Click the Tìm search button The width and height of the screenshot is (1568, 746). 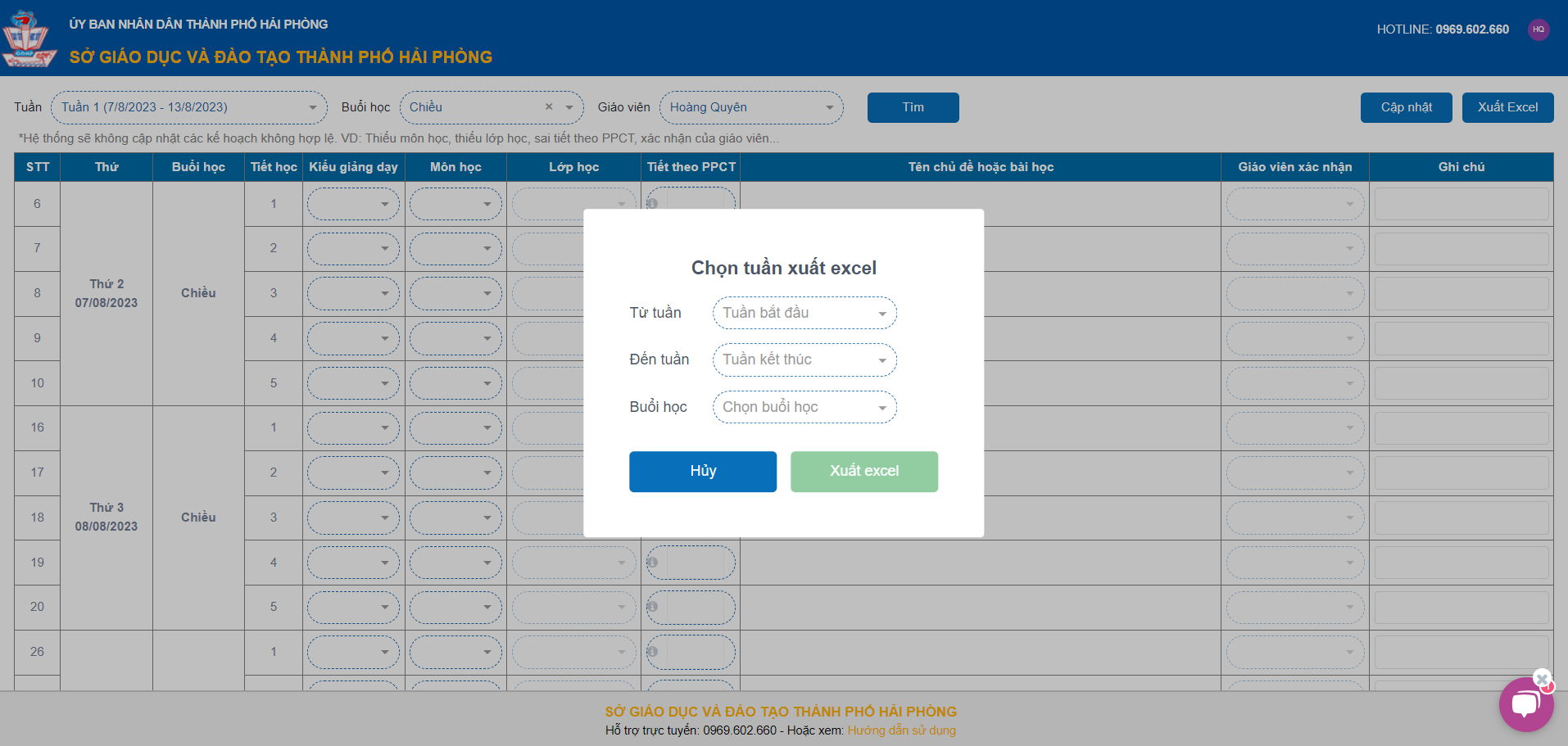pos(913,107)
